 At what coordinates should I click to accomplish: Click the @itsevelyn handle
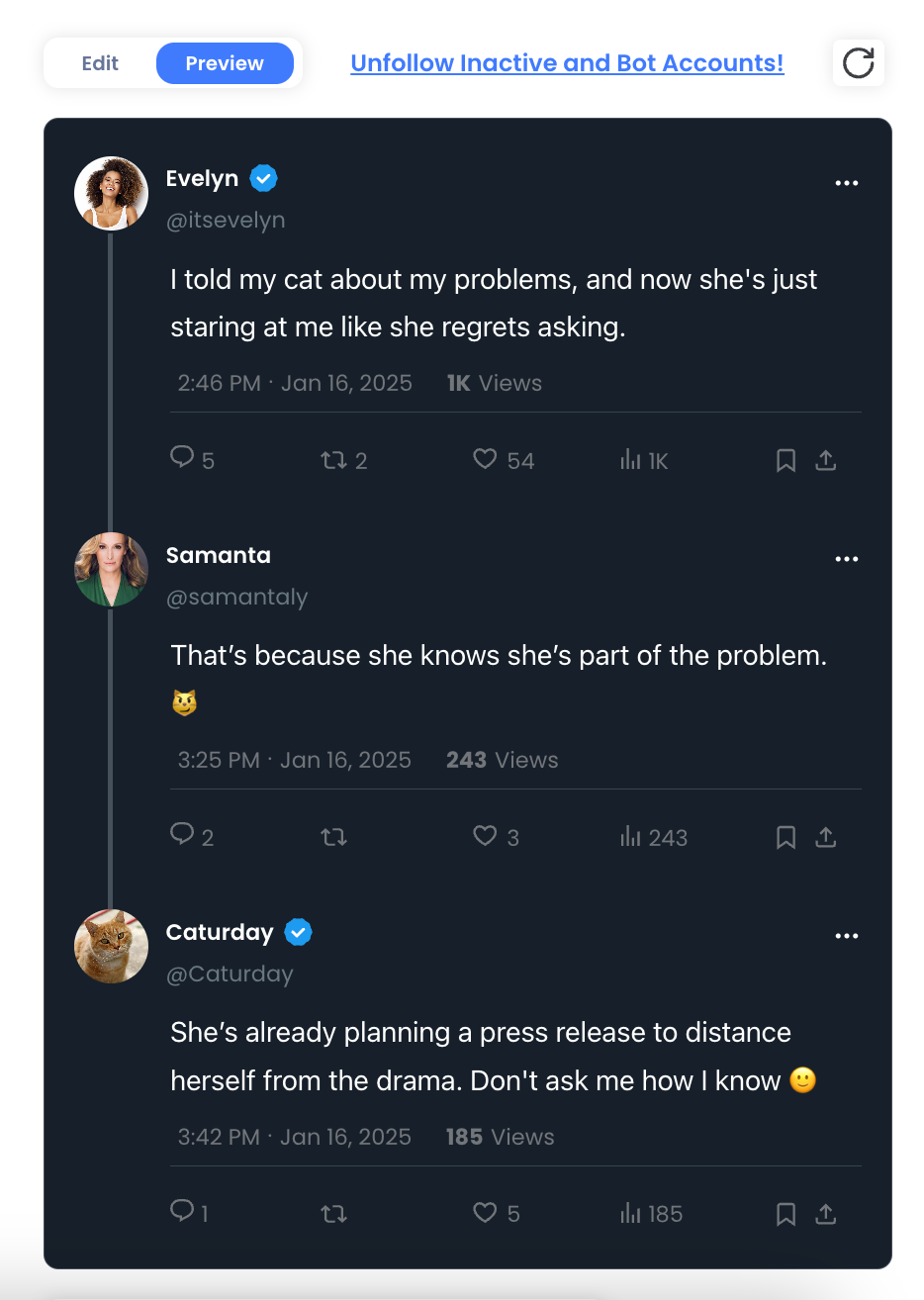pos(226,221)
